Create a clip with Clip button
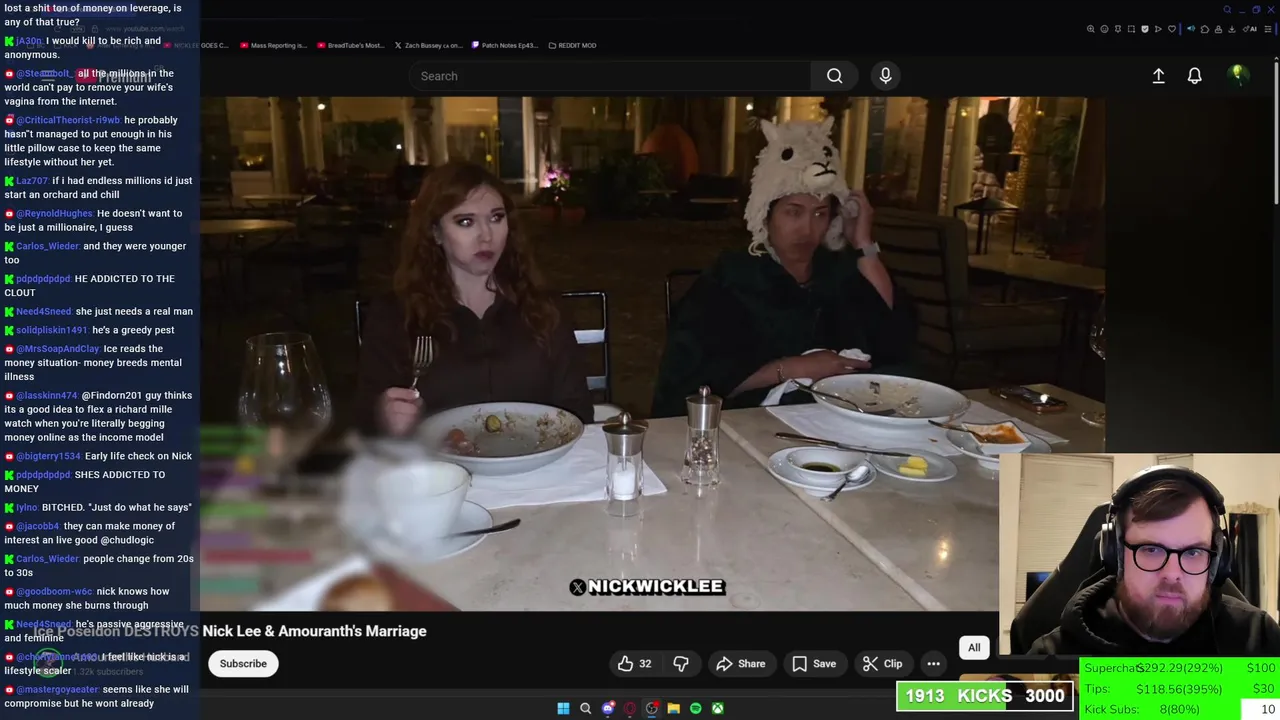This screenshot has height=720, width=1280. (x=883, y=664)
